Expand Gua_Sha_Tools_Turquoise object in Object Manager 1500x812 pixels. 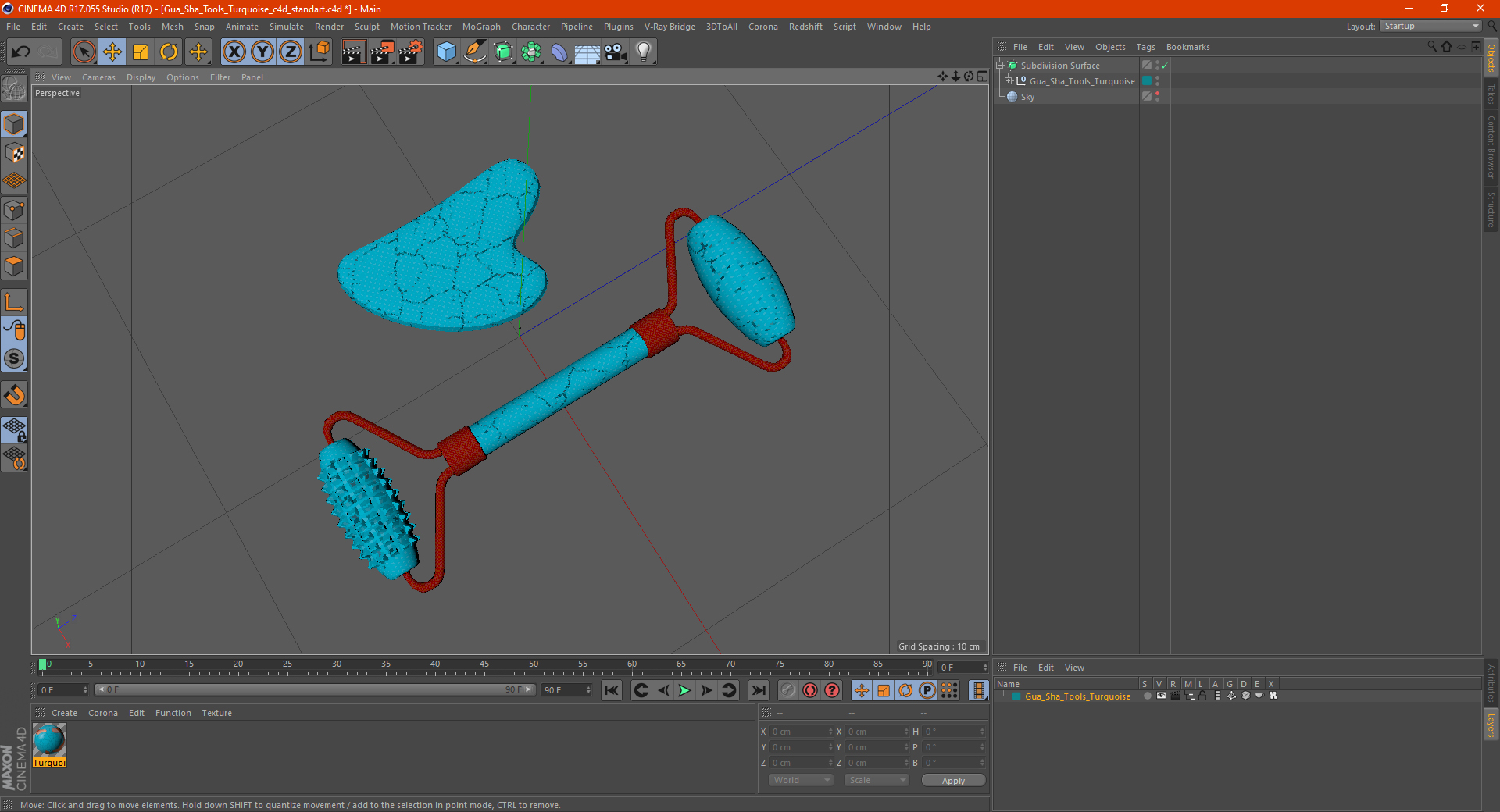(x=1009, y=81)
